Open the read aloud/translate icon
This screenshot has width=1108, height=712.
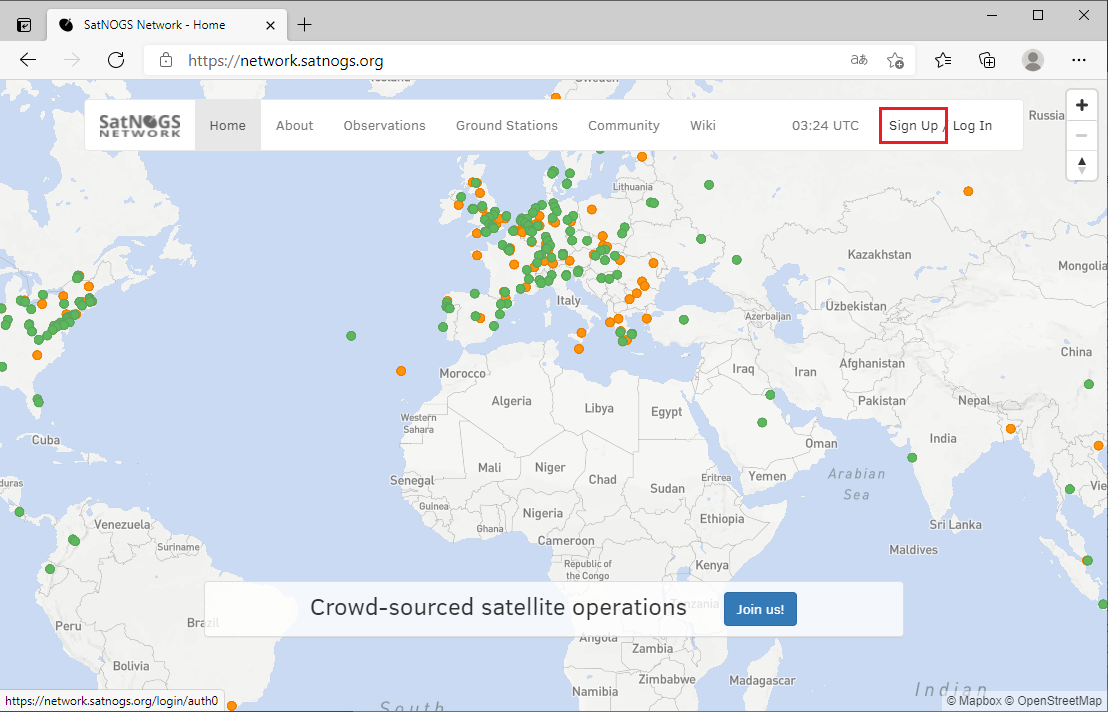[x=858, y=60]
